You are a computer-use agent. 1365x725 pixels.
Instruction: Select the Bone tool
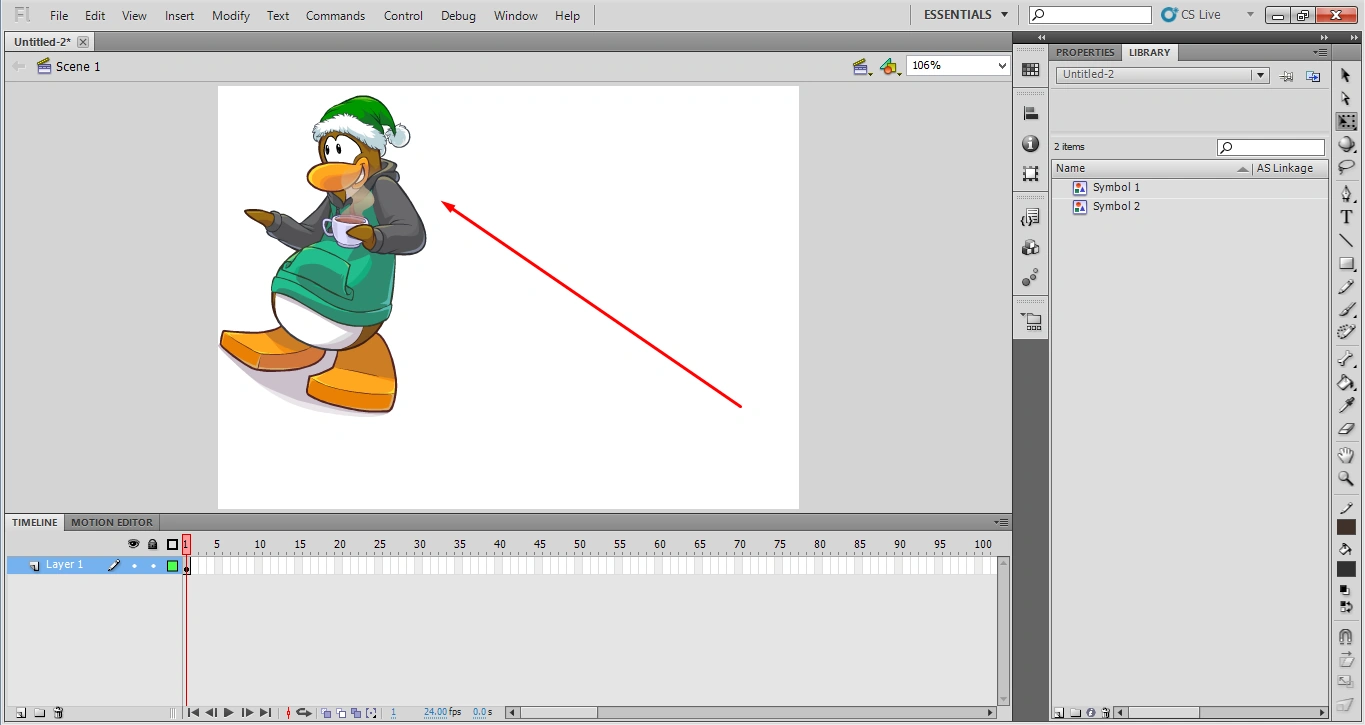pos(1346,359)
